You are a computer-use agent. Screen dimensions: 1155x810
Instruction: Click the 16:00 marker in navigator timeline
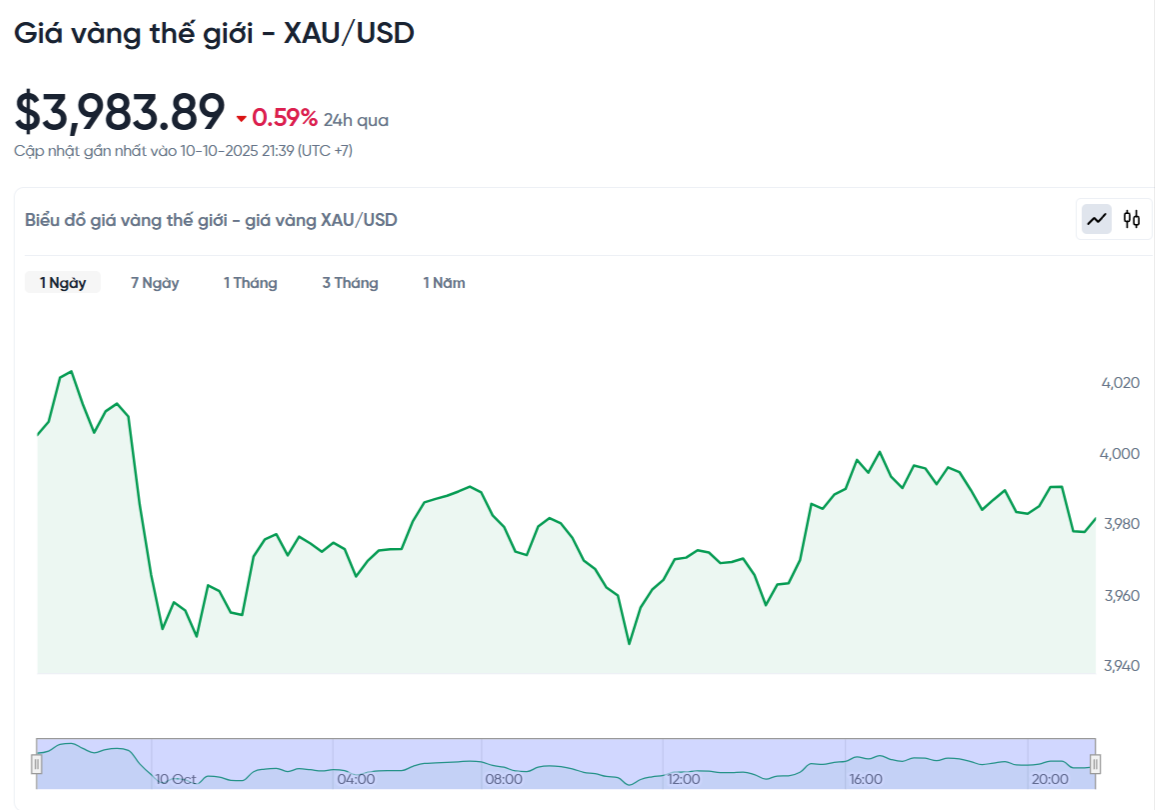coord(865,779)
